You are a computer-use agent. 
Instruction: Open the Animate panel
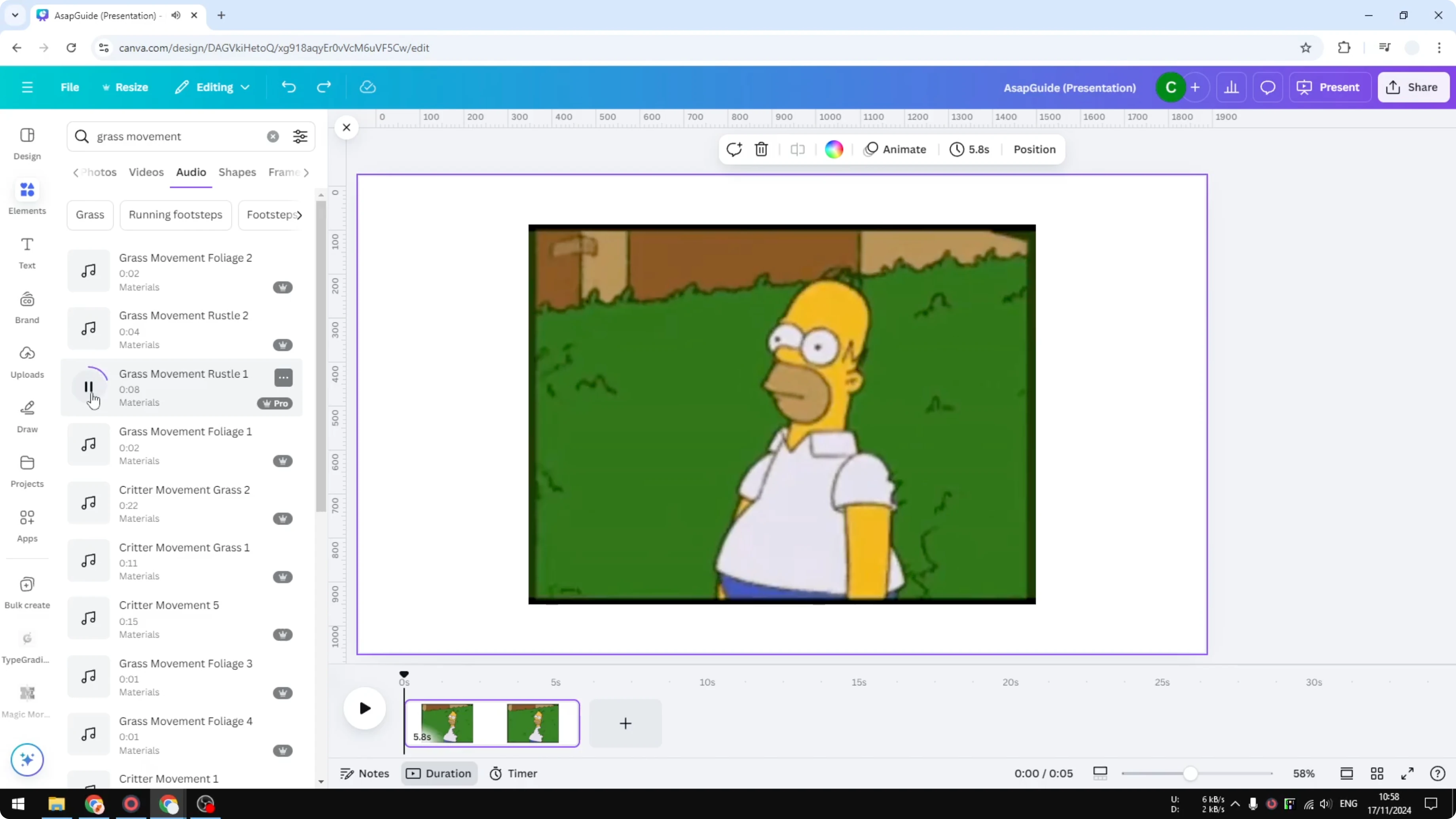point(895,149)
